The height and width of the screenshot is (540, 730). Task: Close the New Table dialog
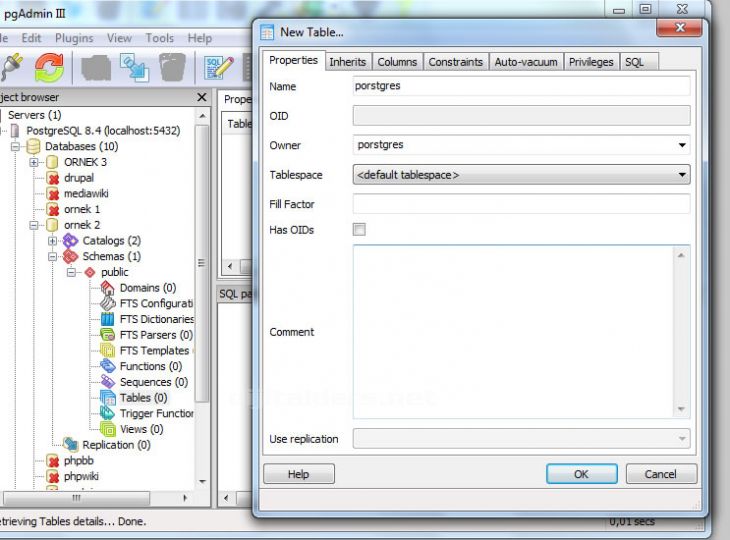coord(679,28)
